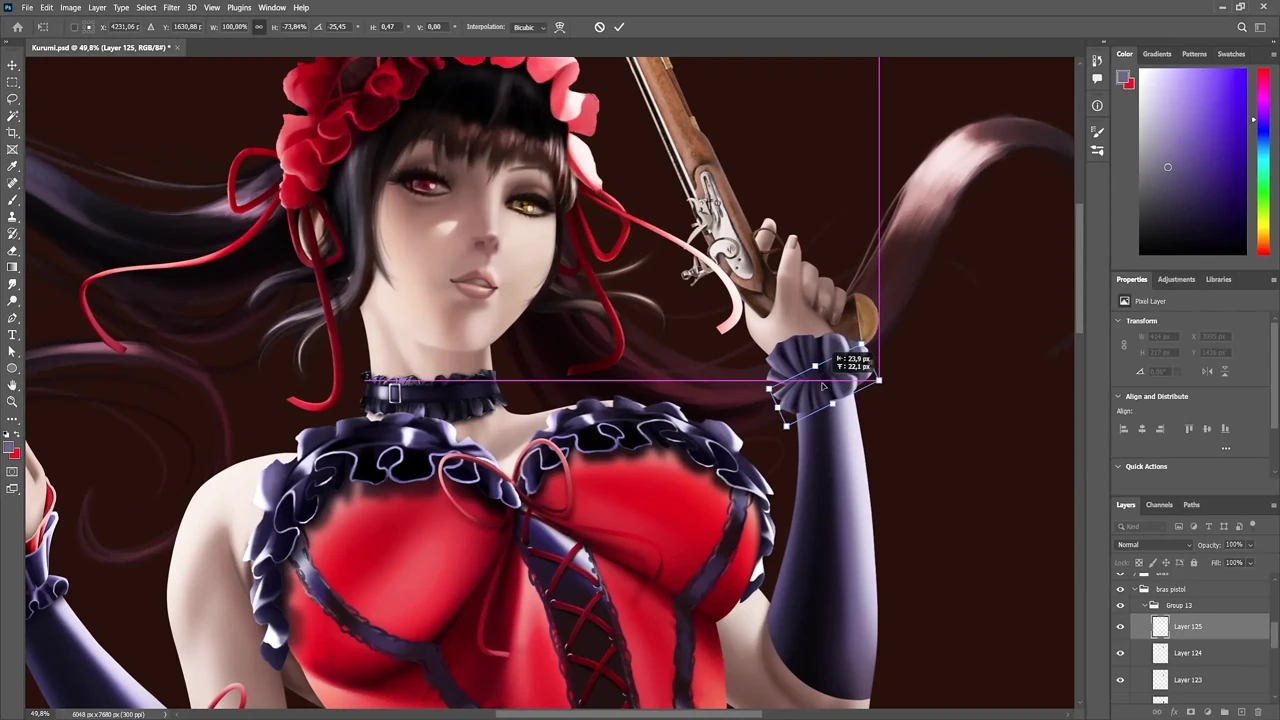Click the delete layer trash icon

point(1259,712)
